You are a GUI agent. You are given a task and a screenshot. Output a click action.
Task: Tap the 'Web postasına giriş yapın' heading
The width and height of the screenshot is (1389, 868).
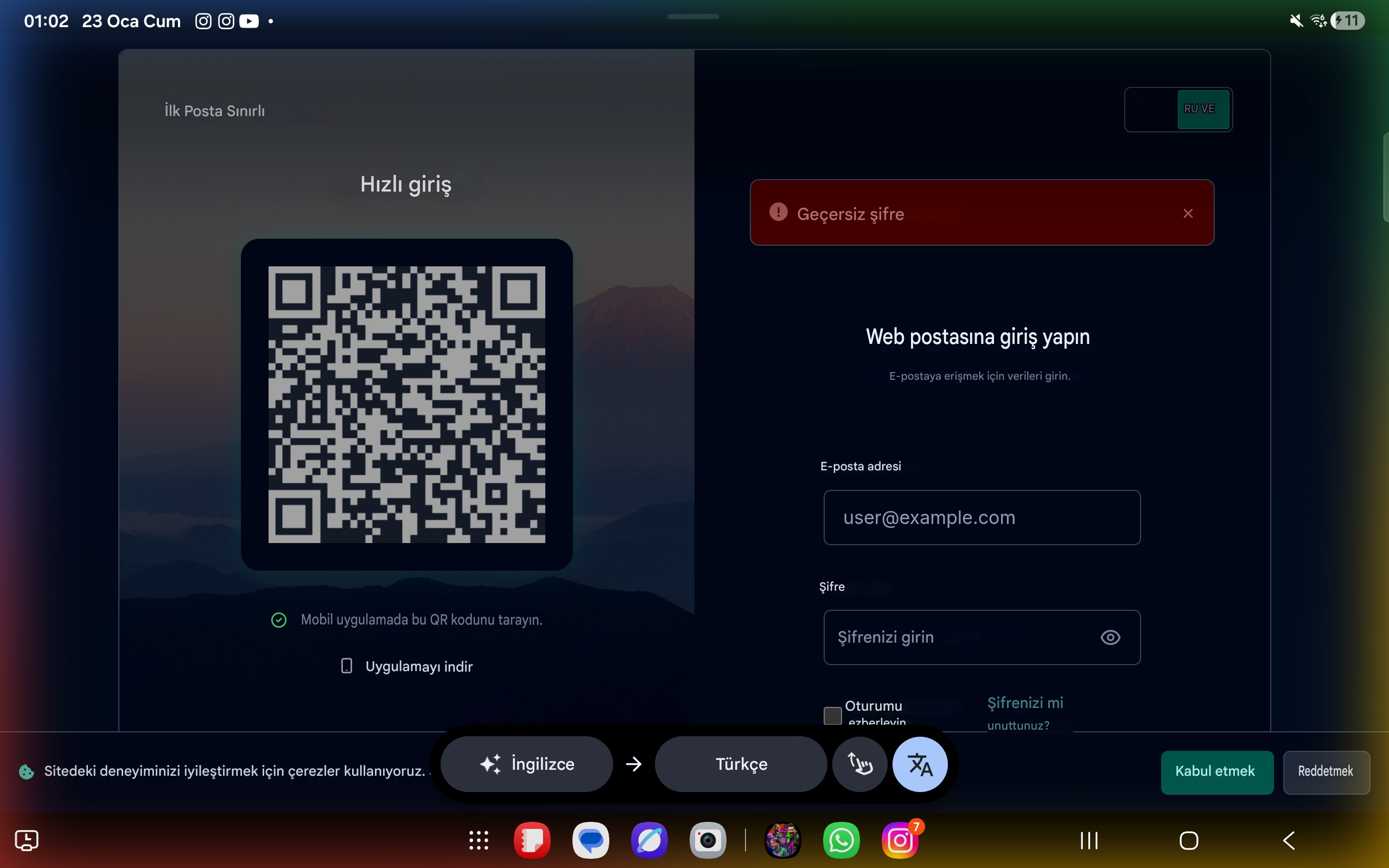pyautogui.click(x=978, y=337)
